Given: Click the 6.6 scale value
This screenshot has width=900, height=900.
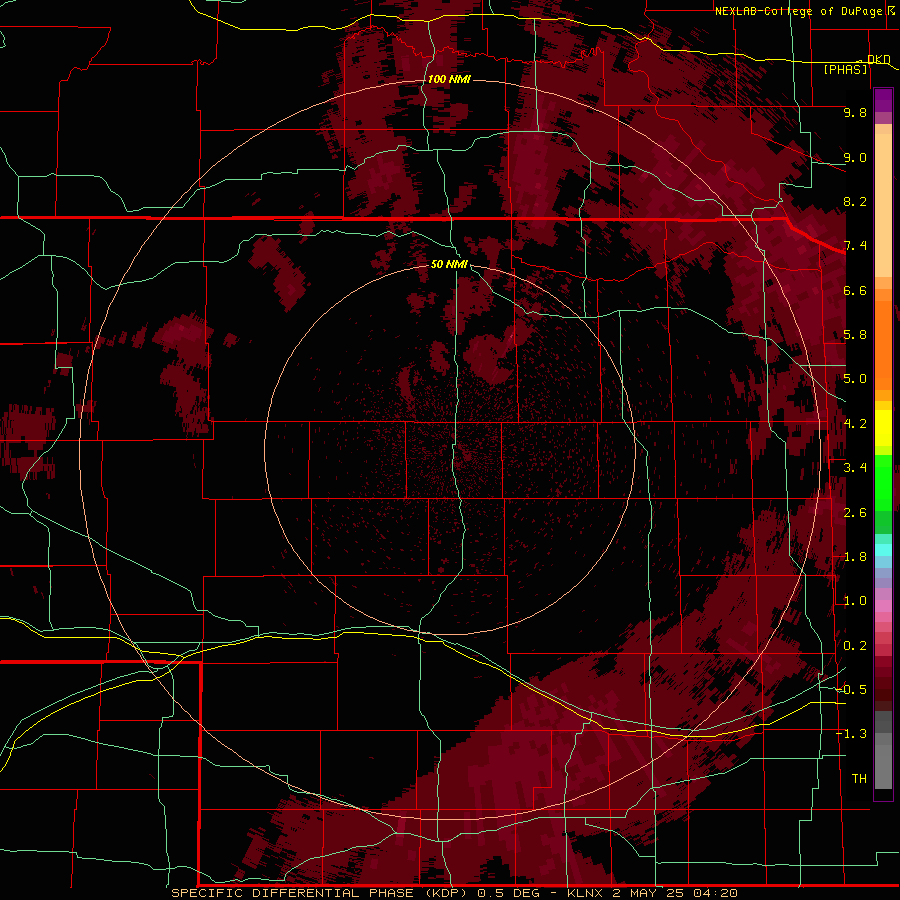Looking at the screenshot, I should (855, 290).
